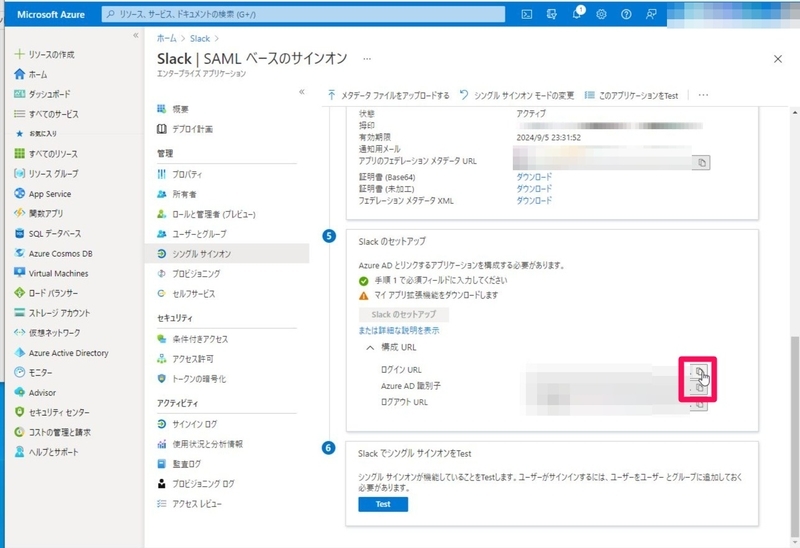Focus the Azure resource search box

[x=304, y=14]
